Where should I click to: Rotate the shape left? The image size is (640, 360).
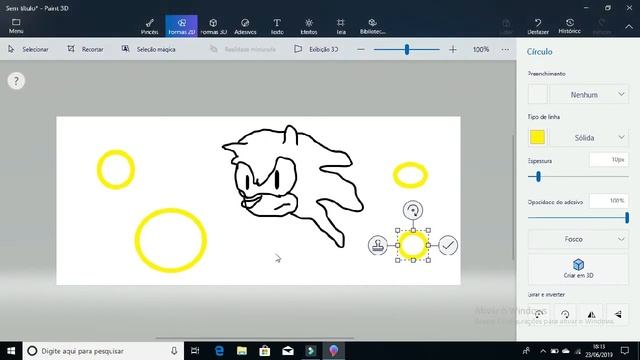[x=539, y=314]
